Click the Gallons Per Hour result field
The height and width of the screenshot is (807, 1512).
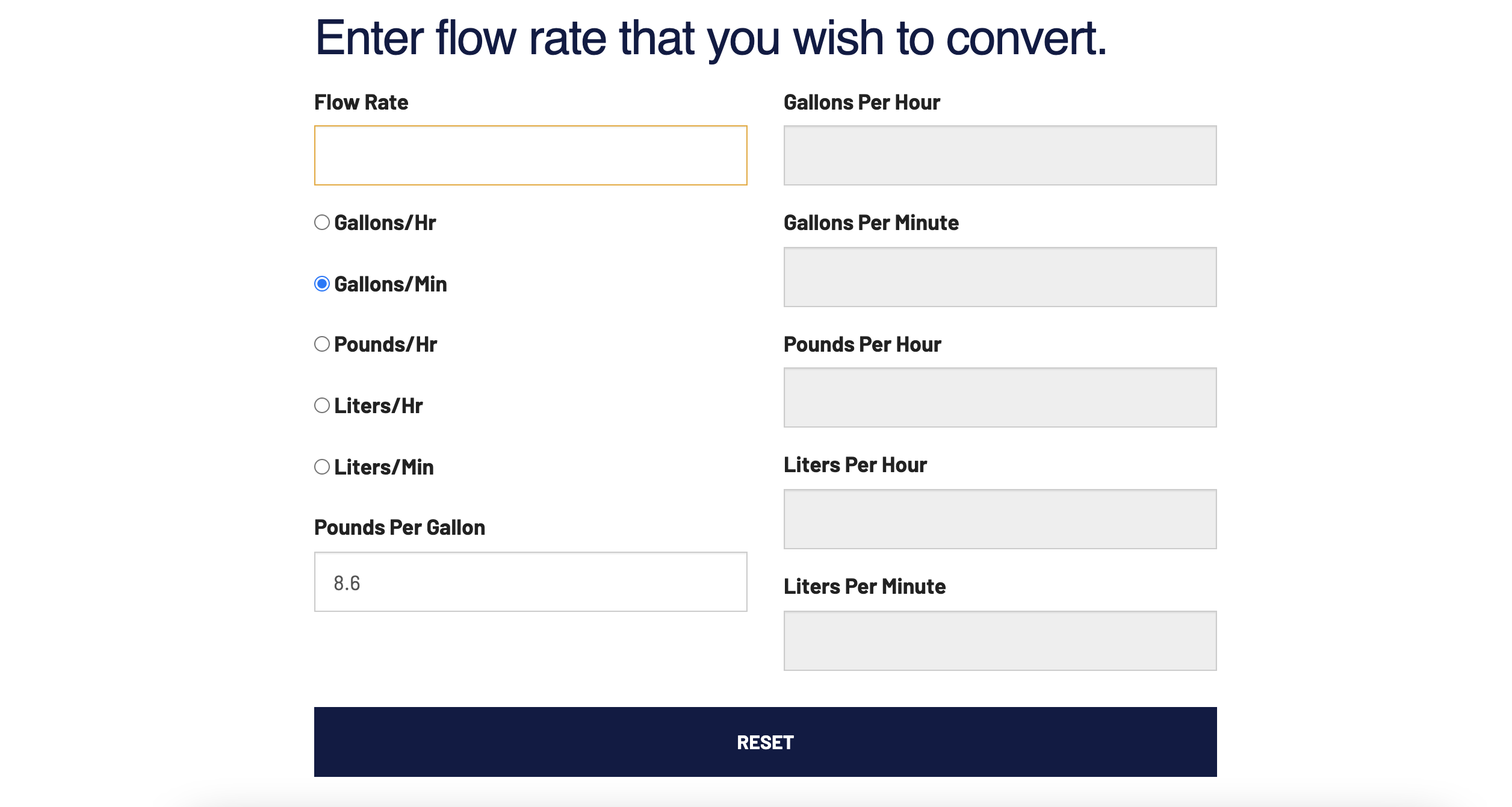click(x=999, y=155)
